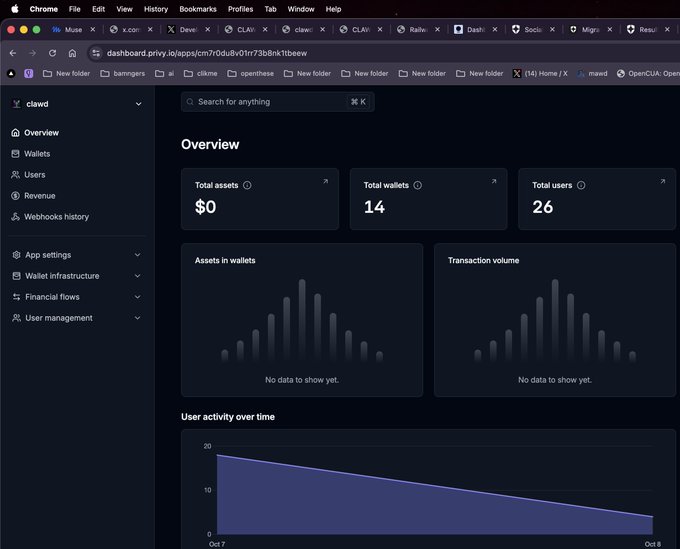Expand the User management section
Screen dimensions: 680x549
pyautogui.click(x=77, y=318)
